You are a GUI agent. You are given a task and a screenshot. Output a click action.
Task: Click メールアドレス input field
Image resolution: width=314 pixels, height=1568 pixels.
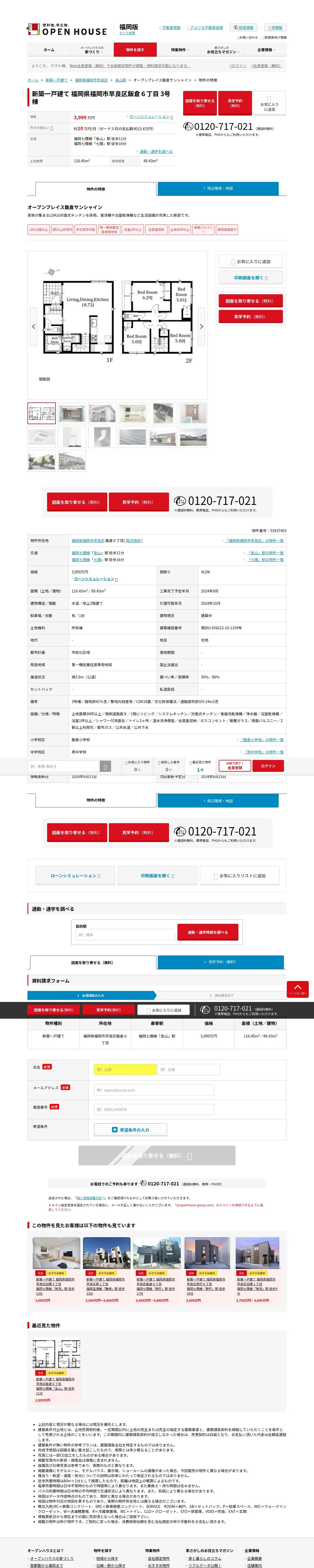154,1090
